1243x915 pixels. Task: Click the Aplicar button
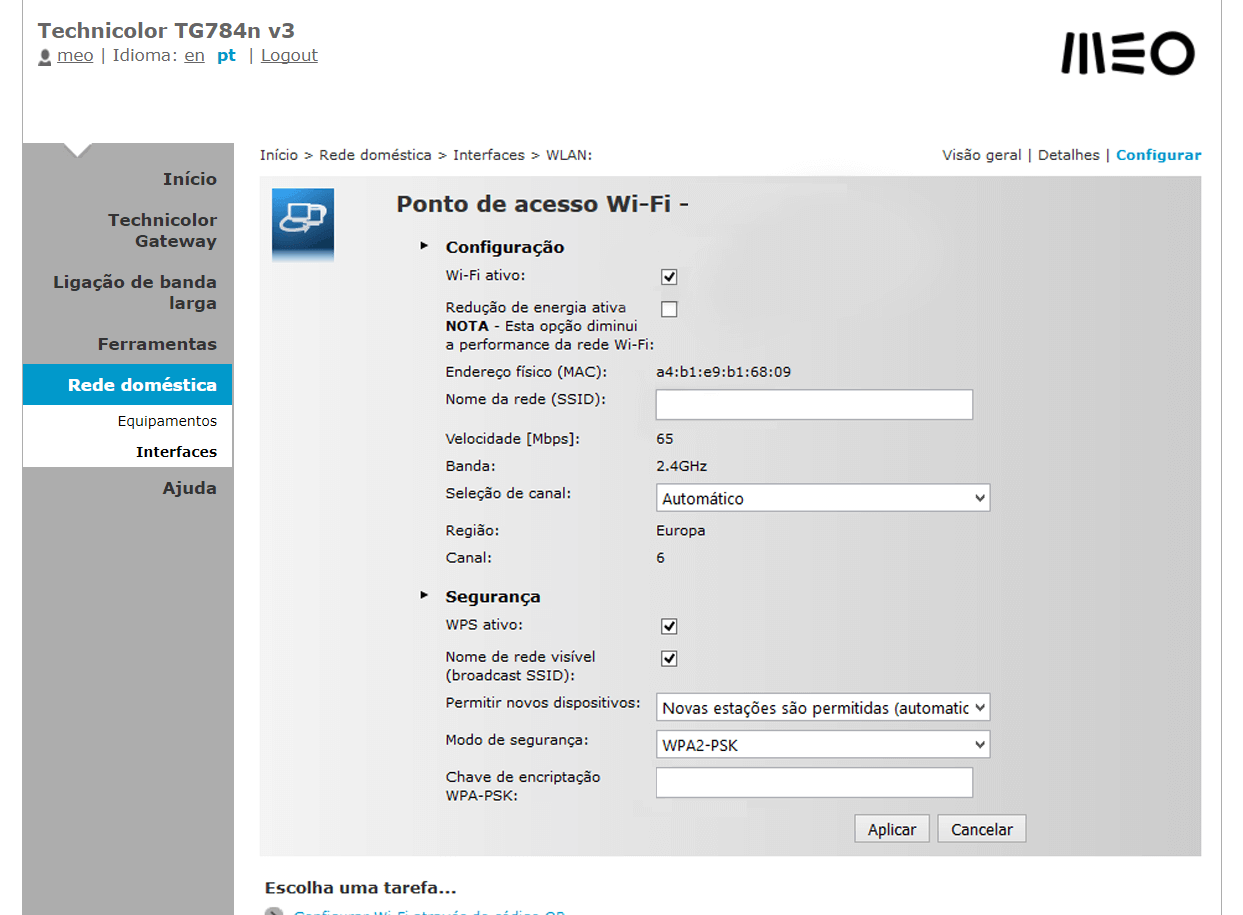[891, 829]
